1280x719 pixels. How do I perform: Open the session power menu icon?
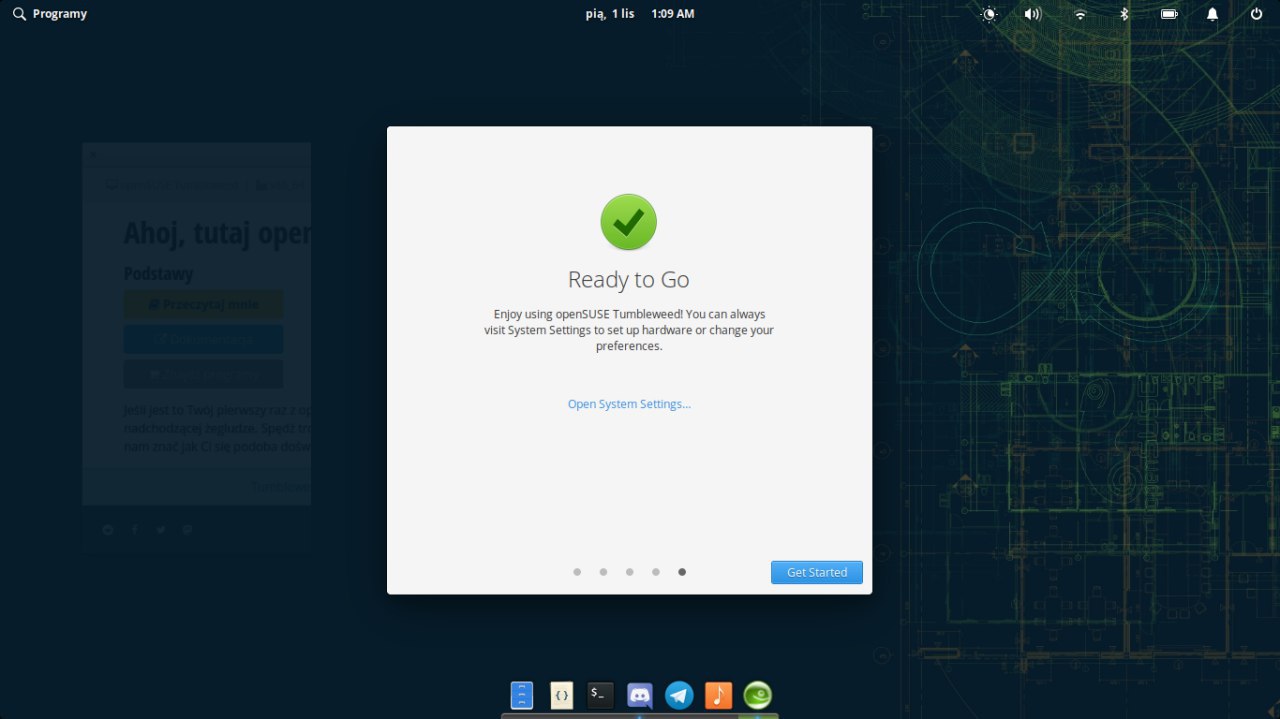(x=1256, y=14)
